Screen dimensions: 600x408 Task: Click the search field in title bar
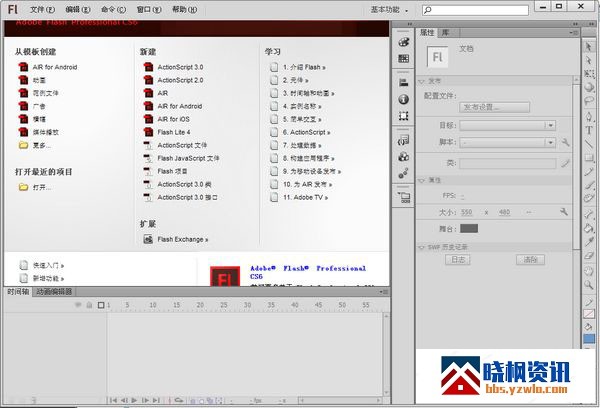point(475,10)
